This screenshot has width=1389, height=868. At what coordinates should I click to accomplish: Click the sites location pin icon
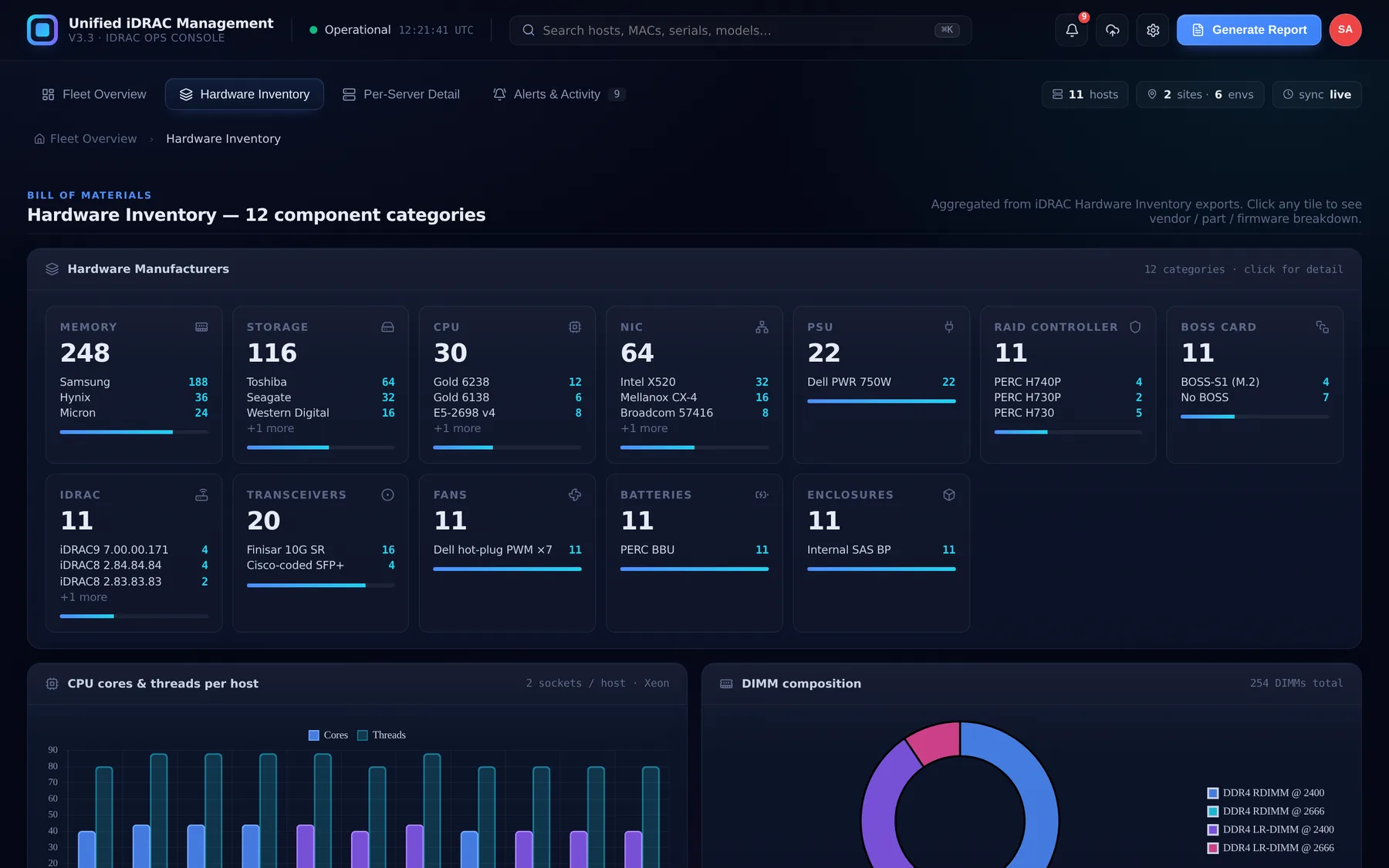click(1152, 94)
